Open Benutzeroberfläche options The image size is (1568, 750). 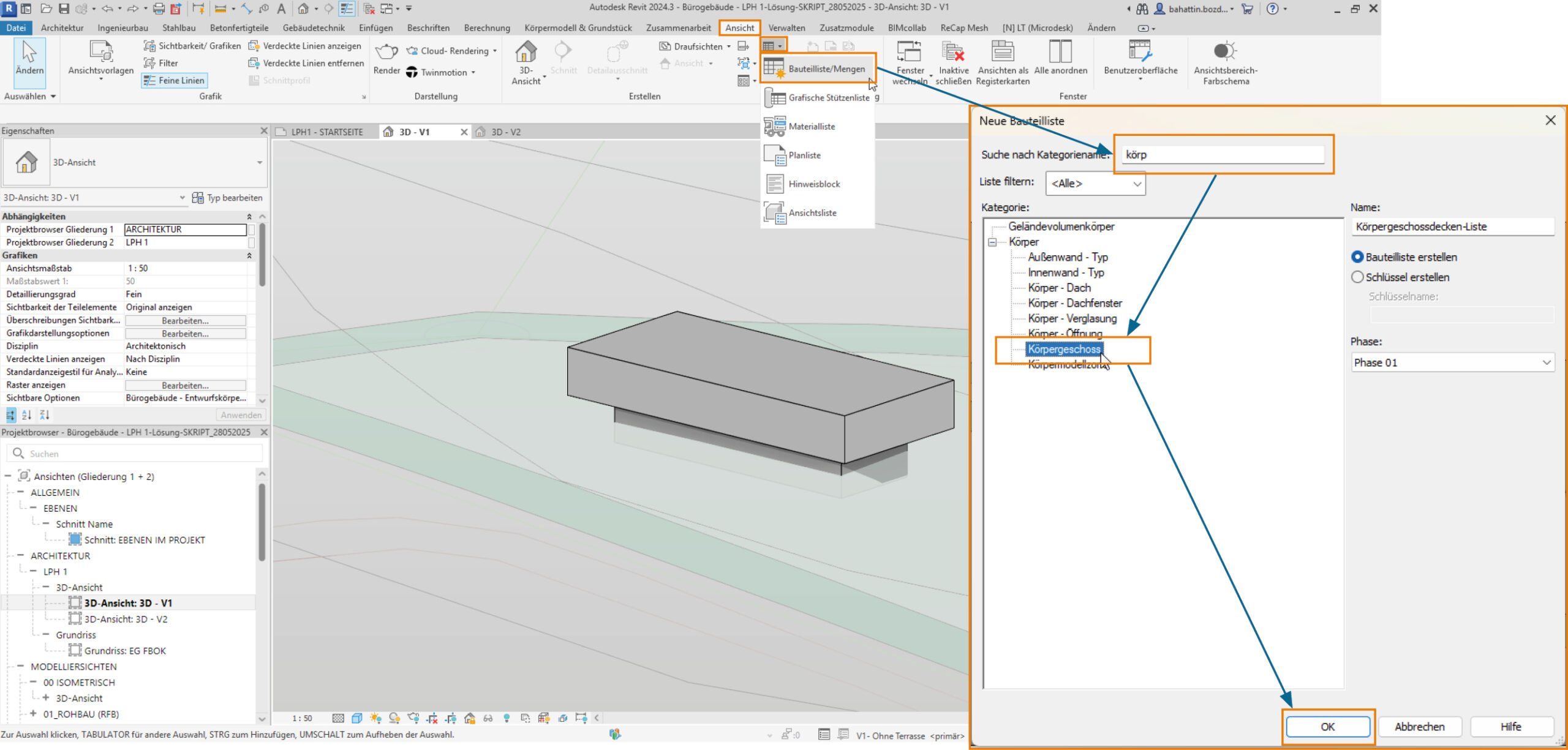[x=1140, y=59]
